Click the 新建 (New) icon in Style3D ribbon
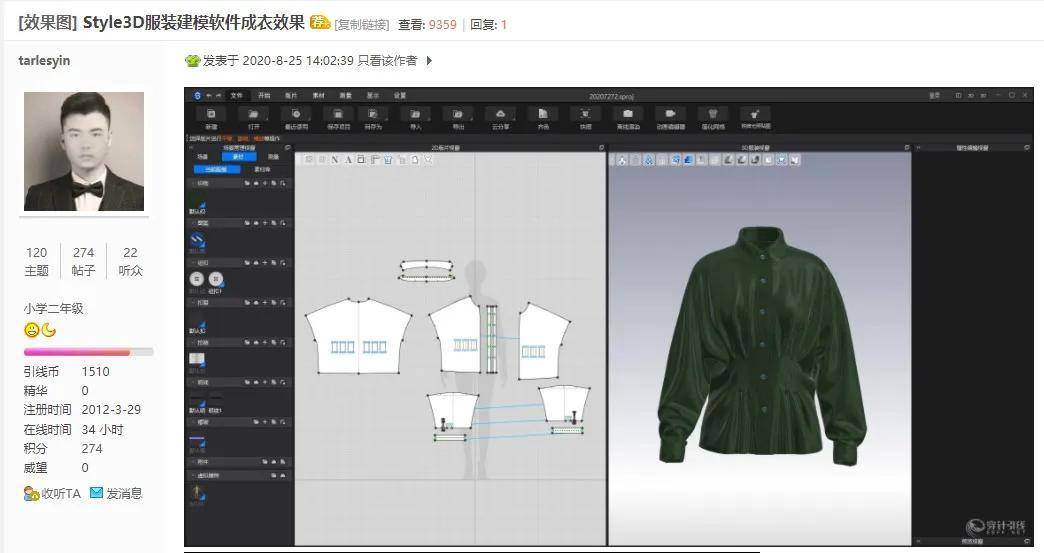 [211, 114]
